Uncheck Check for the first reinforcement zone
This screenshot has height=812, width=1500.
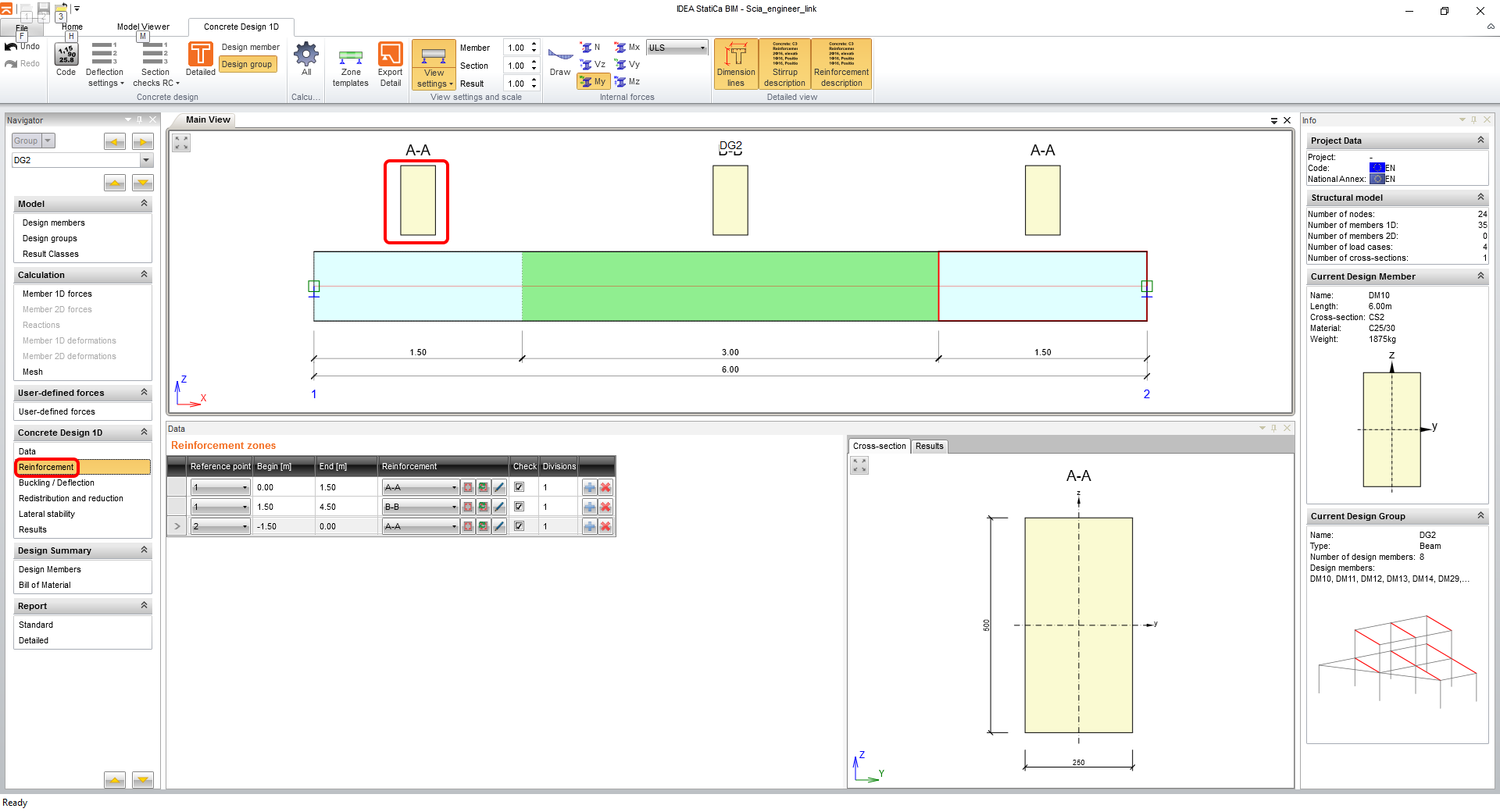[x=519, y=486]
